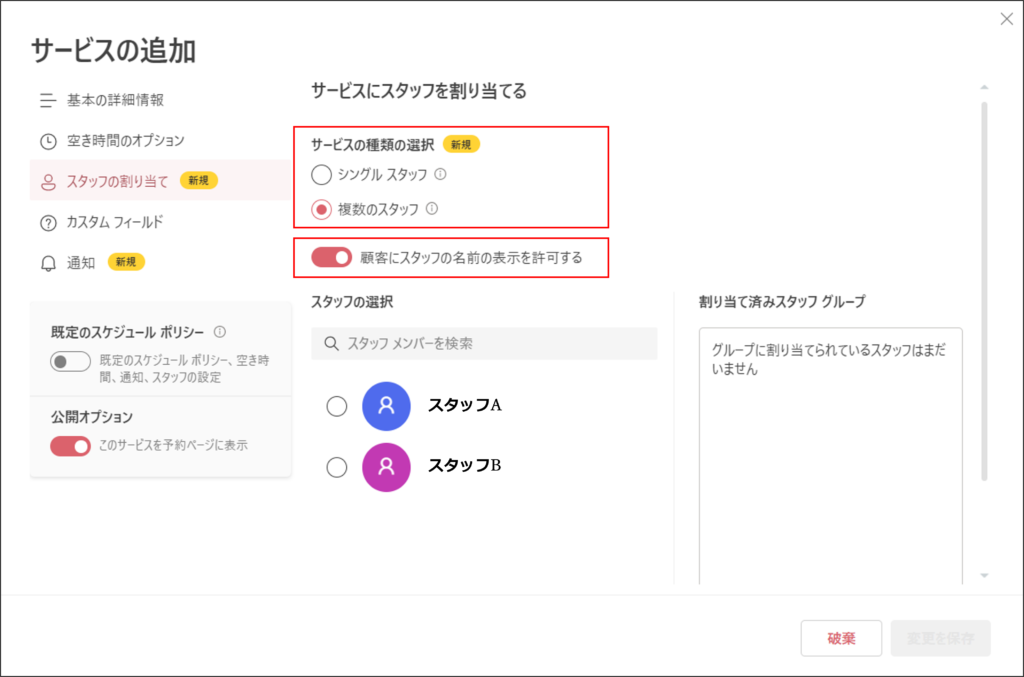Enable the 既定のスケジュール ポリシー toggle
Viewport: 1024px width, 677px height.
click(71, 361)
